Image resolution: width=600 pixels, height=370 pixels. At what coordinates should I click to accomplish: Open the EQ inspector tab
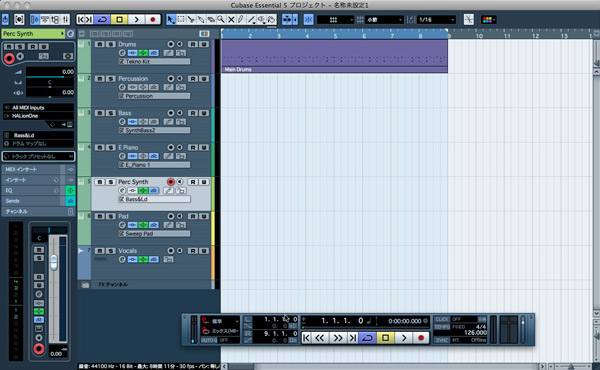(32, 190)
